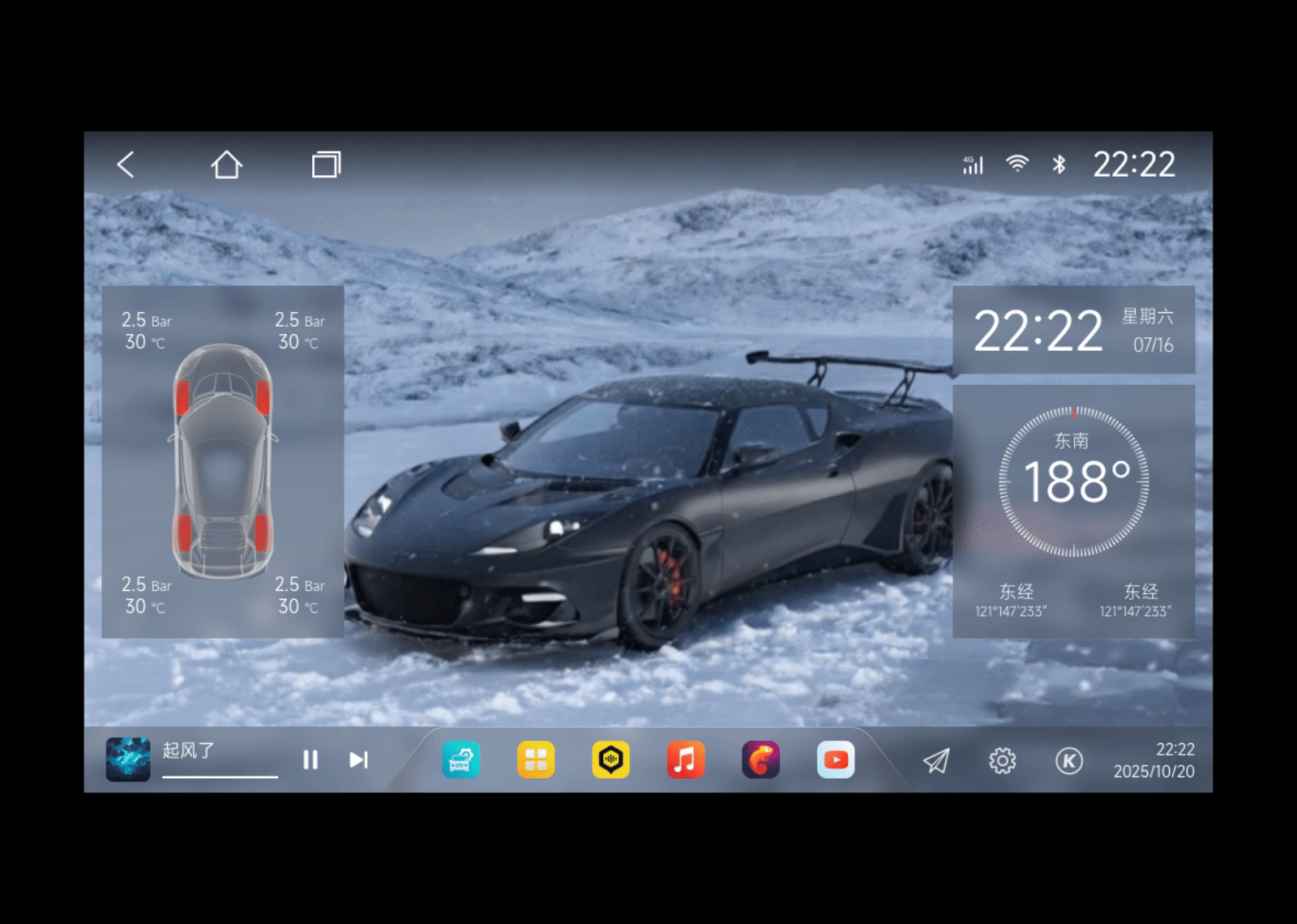This screenshot has height=924, width=1297.
Task: Tap the bottom bar time 22:22
Action: [x=1175, y=750]
